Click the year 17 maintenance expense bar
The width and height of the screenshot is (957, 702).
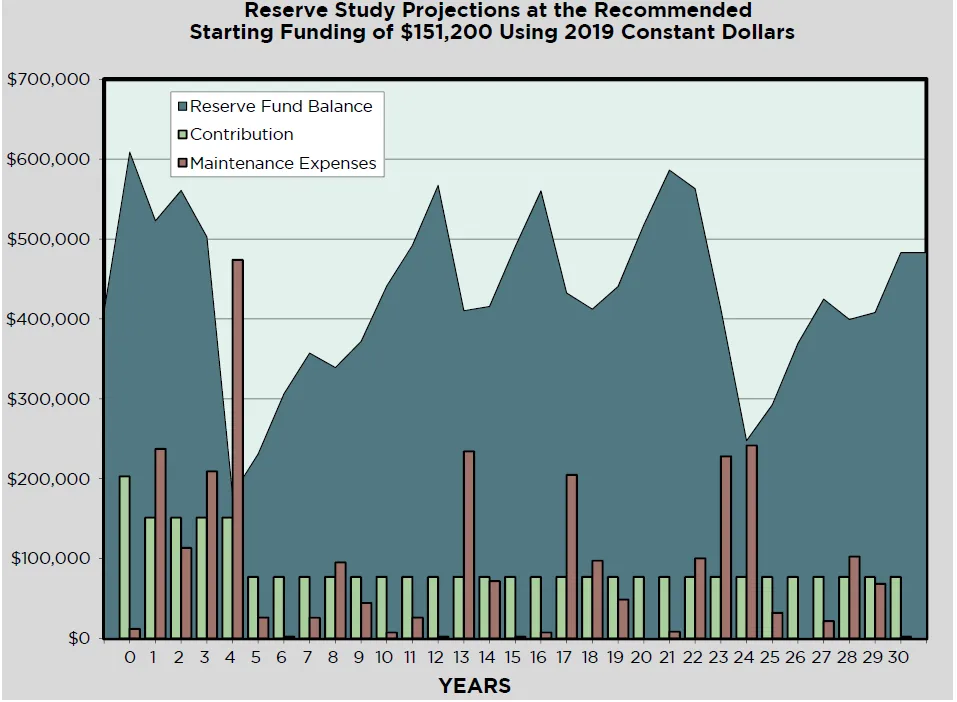[x=572, y=557]
